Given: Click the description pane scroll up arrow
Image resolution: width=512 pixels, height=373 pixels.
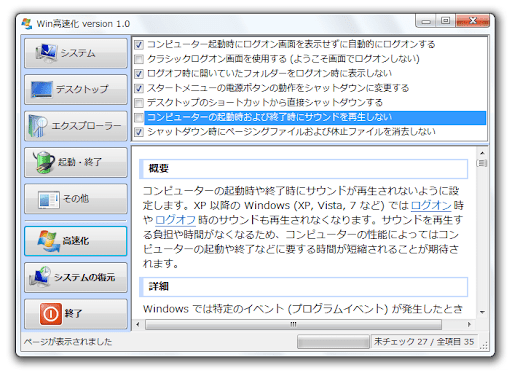Looking at the screenshot, I should click(x=482, y=153).
